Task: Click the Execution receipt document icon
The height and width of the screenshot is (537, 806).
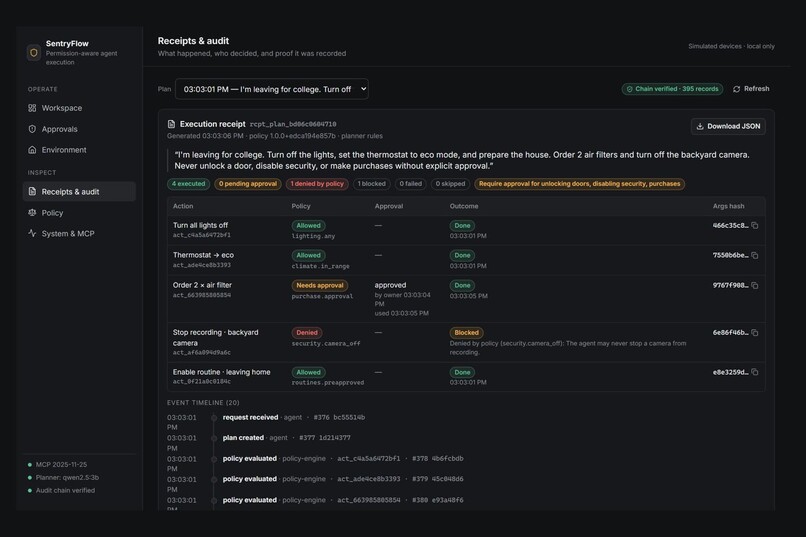Action: tap(171, 124)
